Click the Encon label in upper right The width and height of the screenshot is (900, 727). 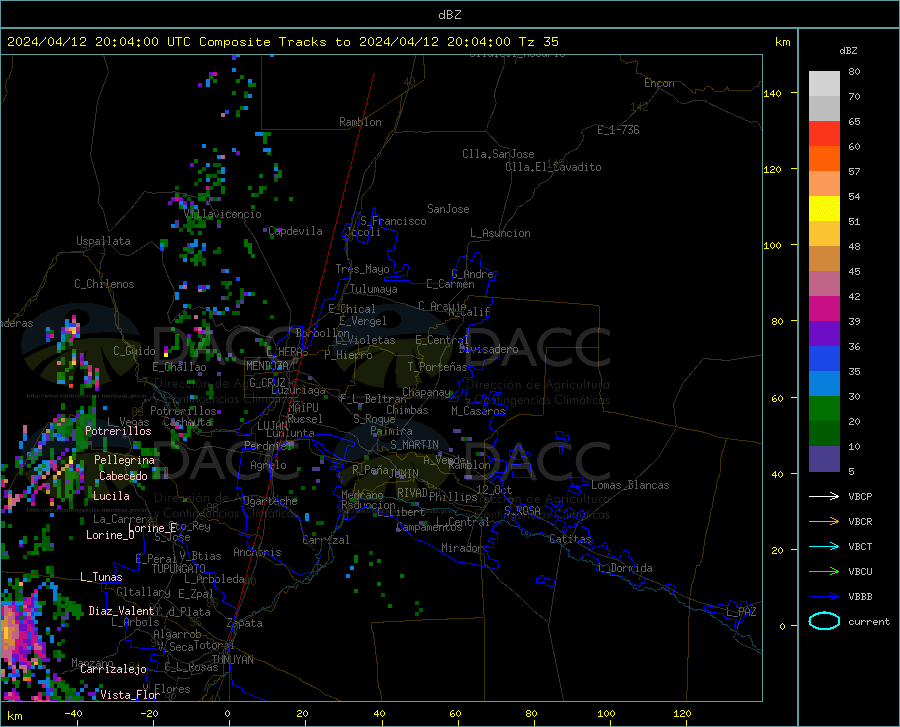click(659, 83)
